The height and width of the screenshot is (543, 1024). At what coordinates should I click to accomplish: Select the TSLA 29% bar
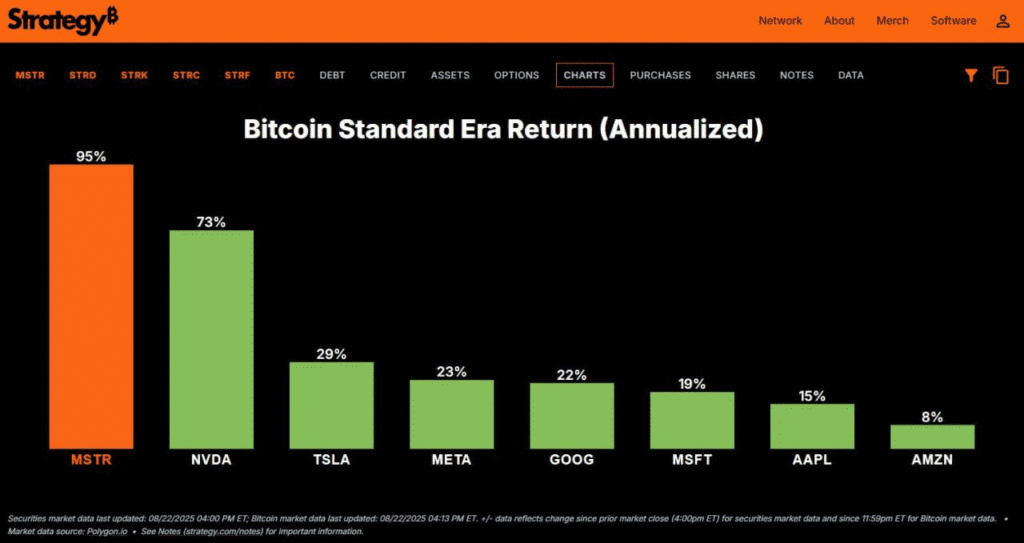tap(332, 405)
